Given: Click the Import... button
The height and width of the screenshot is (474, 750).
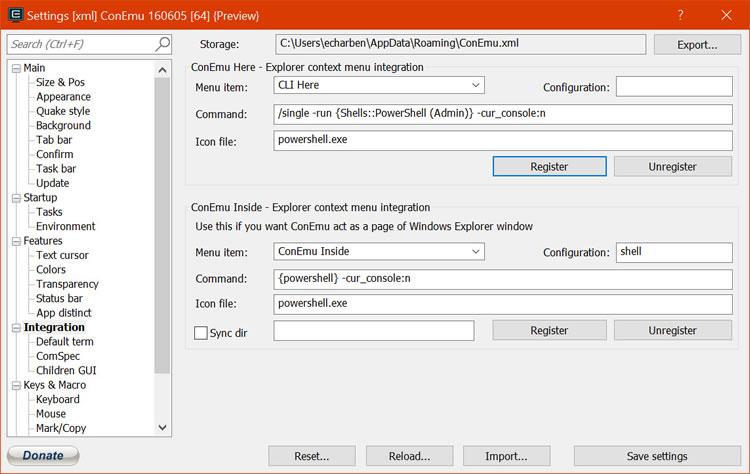Looking at the screenshot, I should coord(507,456).
